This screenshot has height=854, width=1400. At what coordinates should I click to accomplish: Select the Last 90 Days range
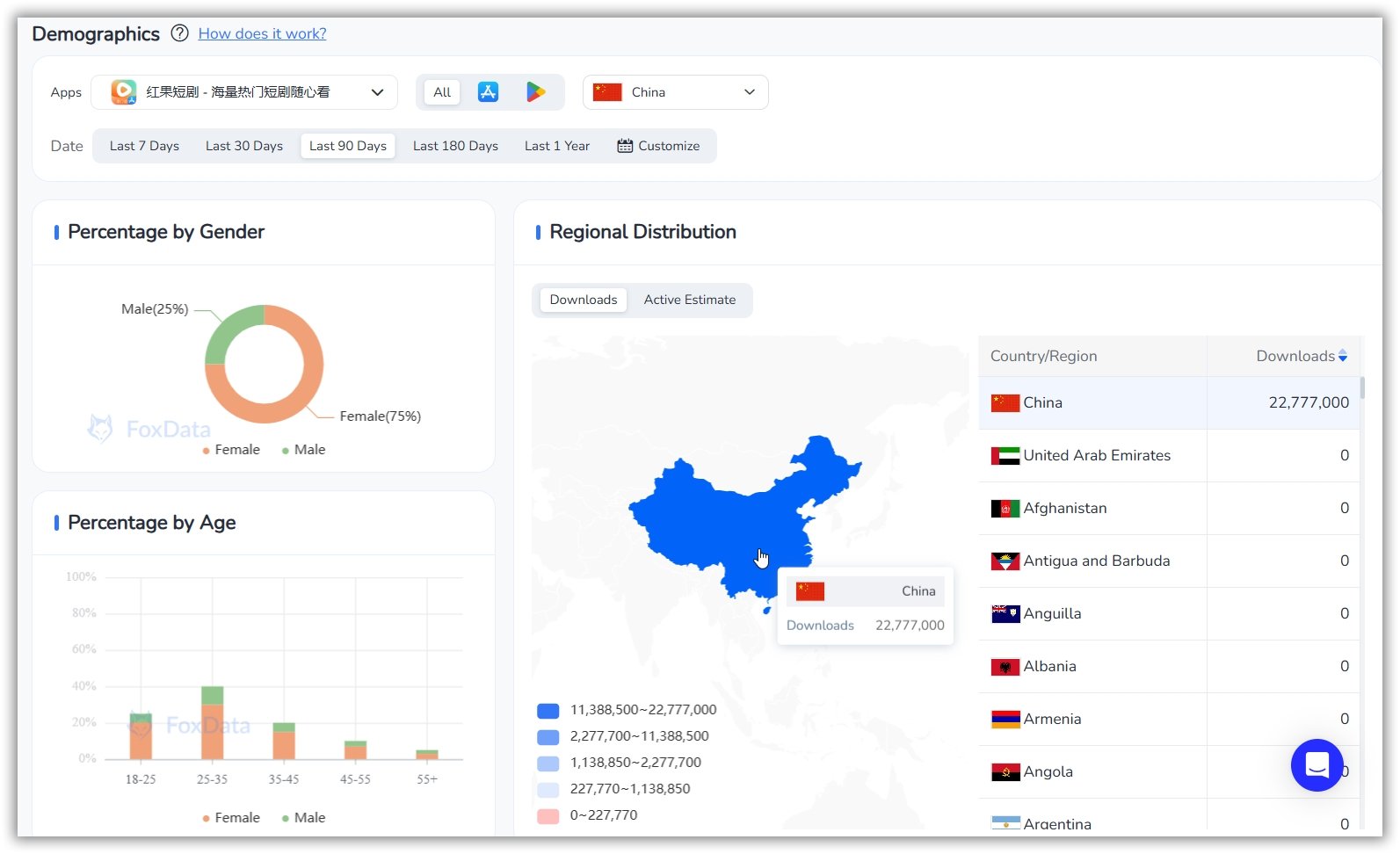(x=348, y=146)
